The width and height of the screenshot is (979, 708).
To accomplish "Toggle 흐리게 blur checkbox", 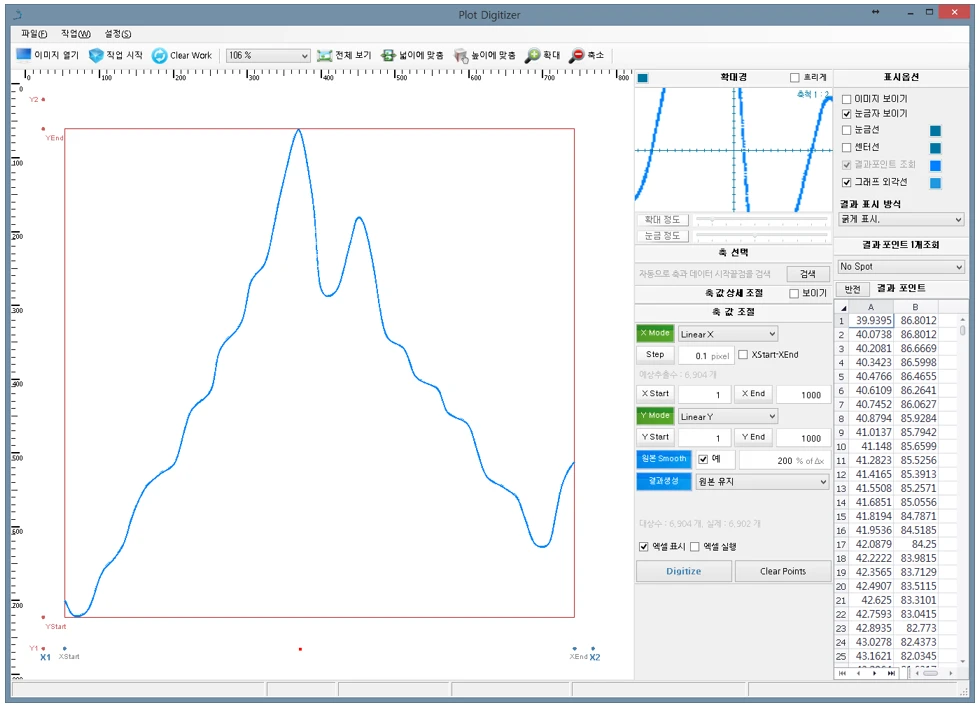I will [x=795, y=78].
